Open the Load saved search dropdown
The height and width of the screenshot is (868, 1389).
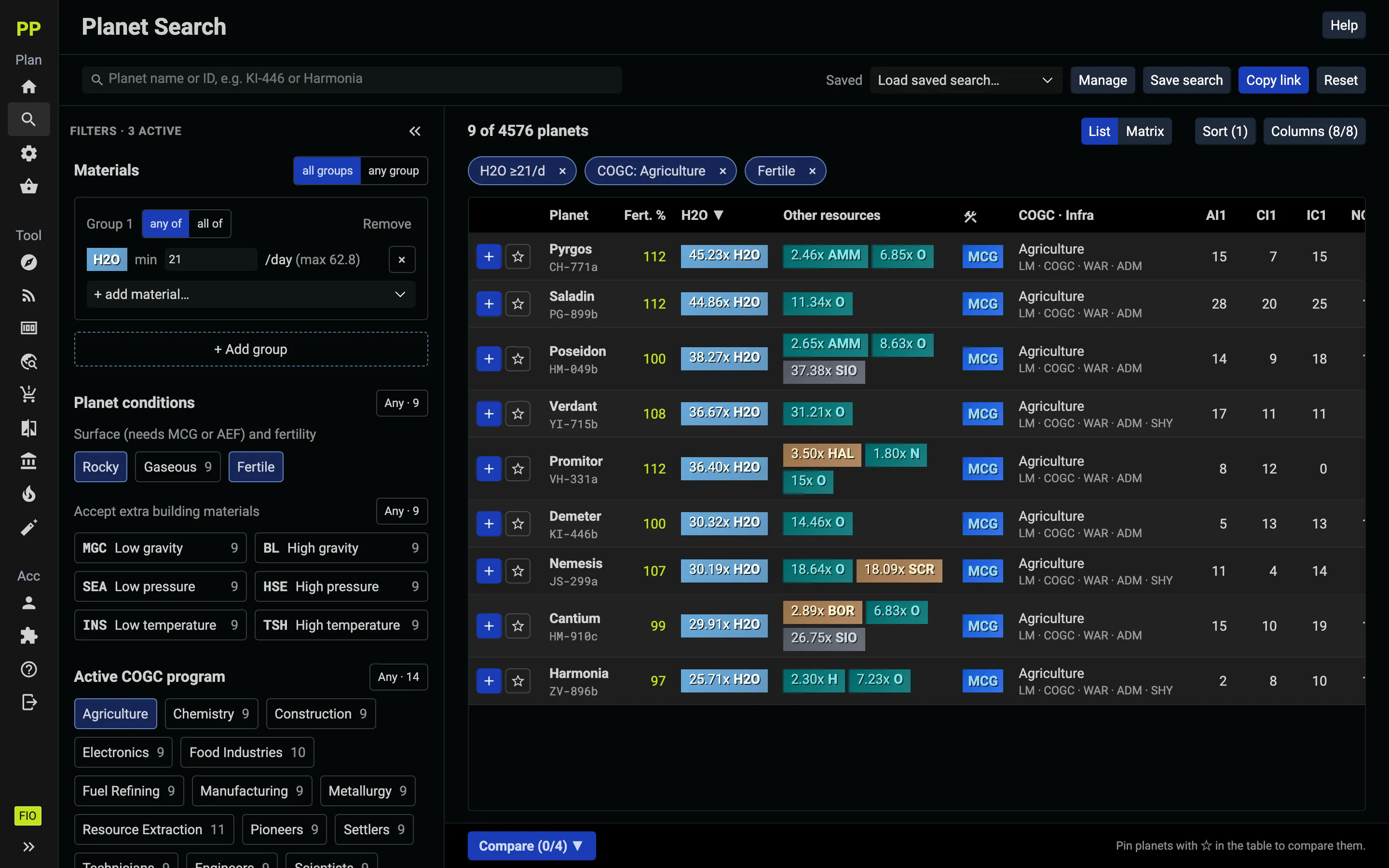tap(966, 81)
